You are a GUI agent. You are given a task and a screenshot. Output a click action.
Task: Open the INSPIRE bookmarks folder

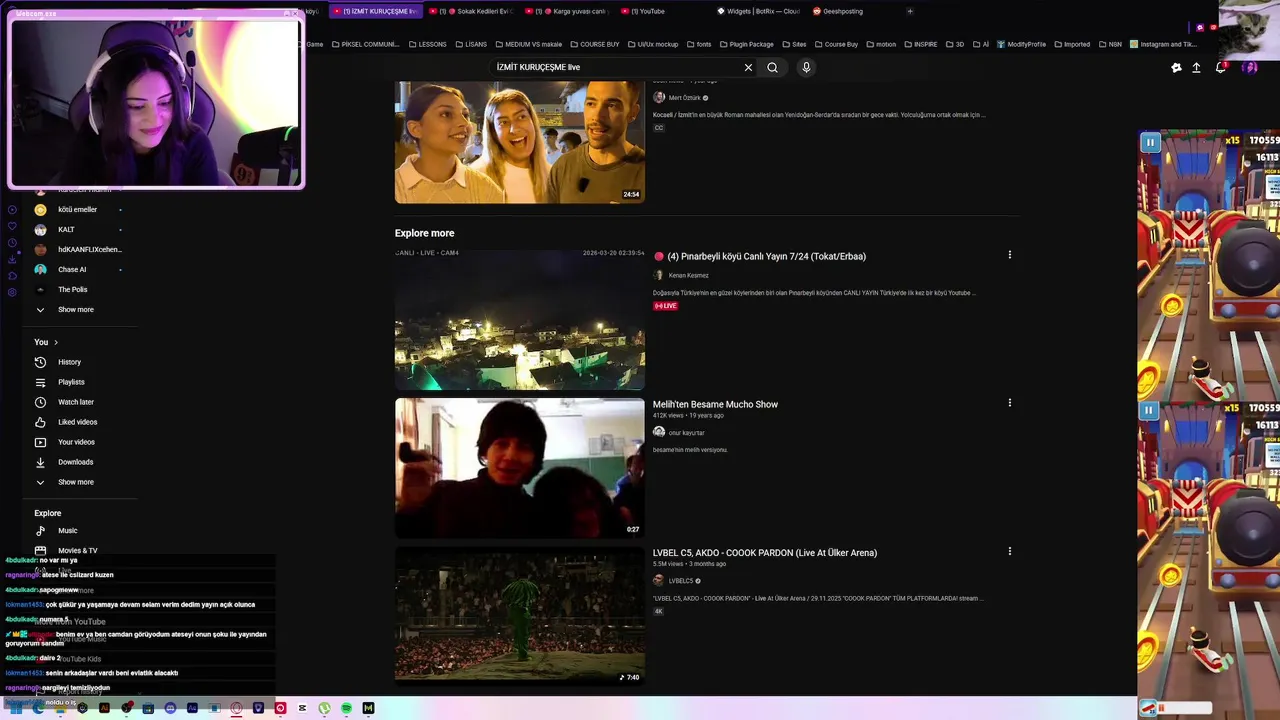(920, 44)
